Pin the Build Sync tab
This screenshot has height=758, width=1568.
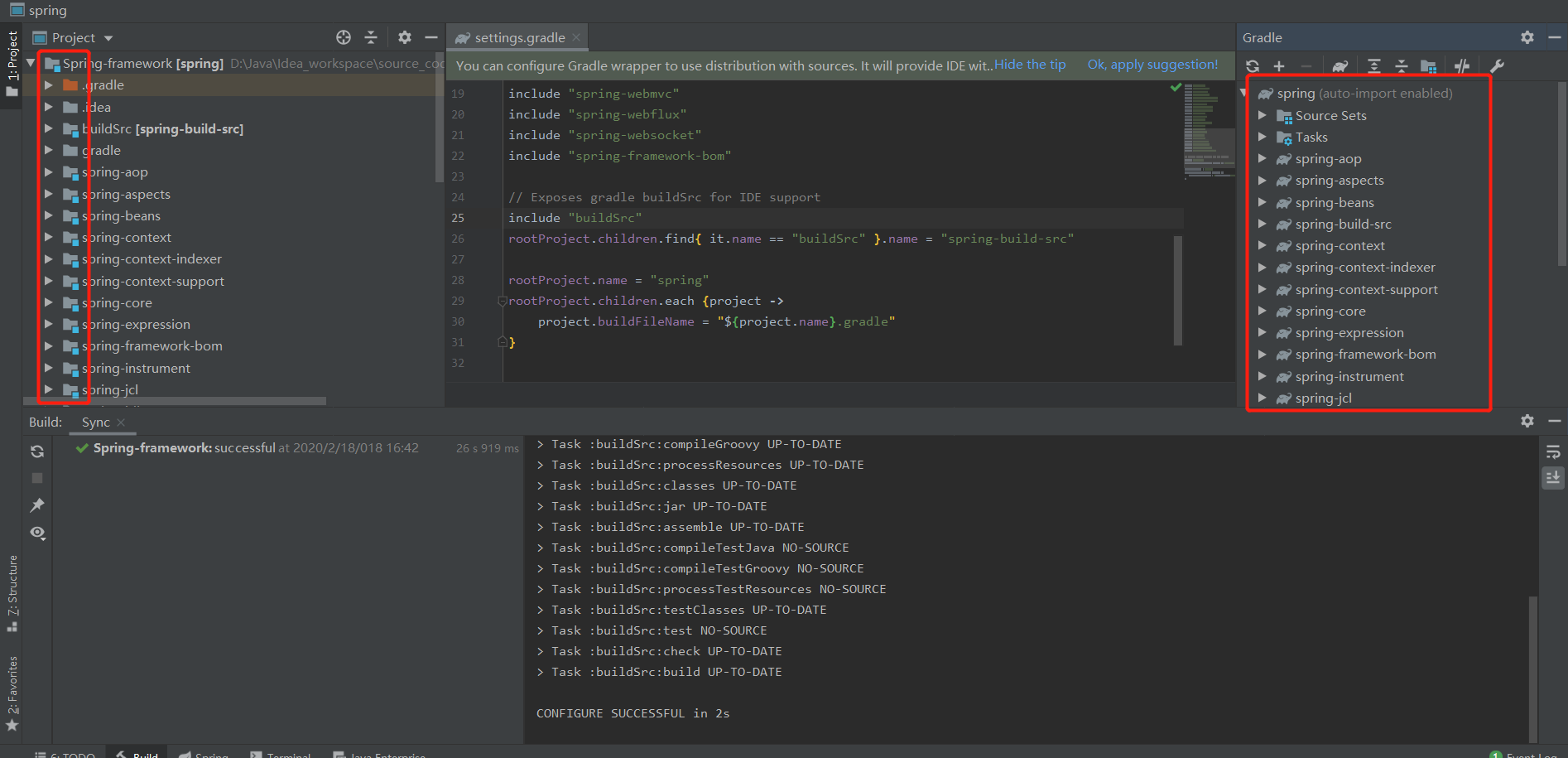(x=37, y=505)
